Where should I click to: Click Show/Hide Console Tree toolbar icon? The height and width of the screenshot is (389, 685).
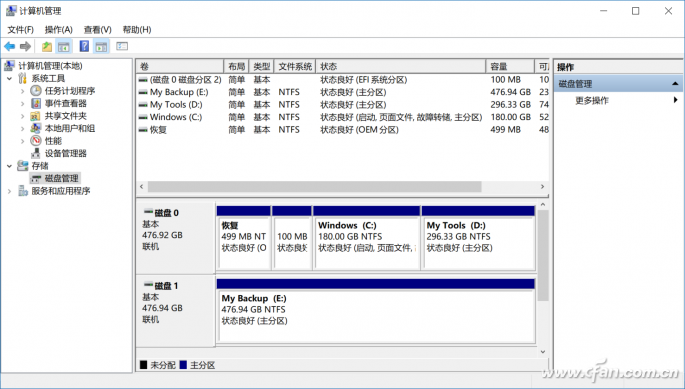64,46
